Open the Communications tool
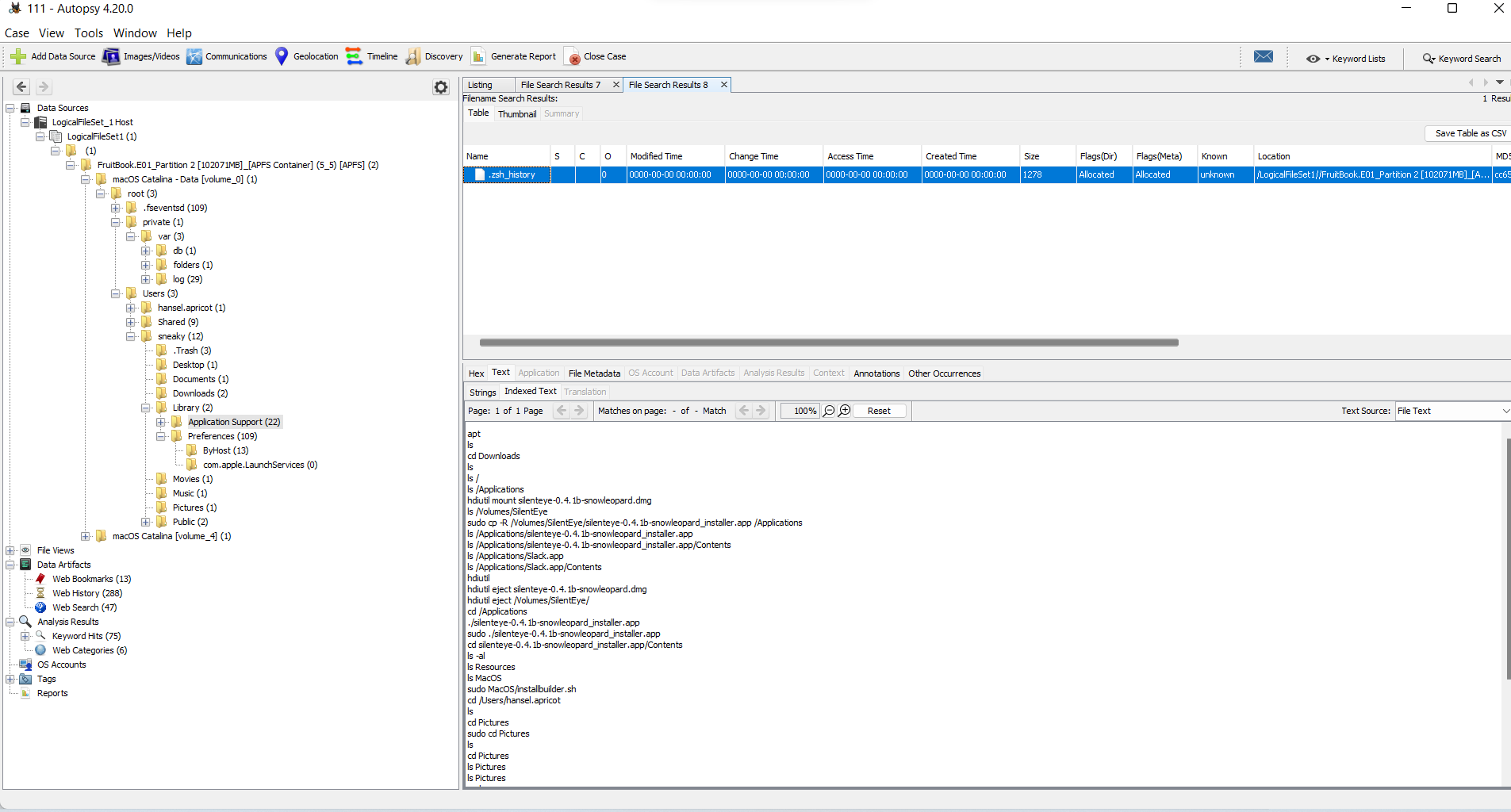The image size is (1511, 812). (x=227, y=56)
